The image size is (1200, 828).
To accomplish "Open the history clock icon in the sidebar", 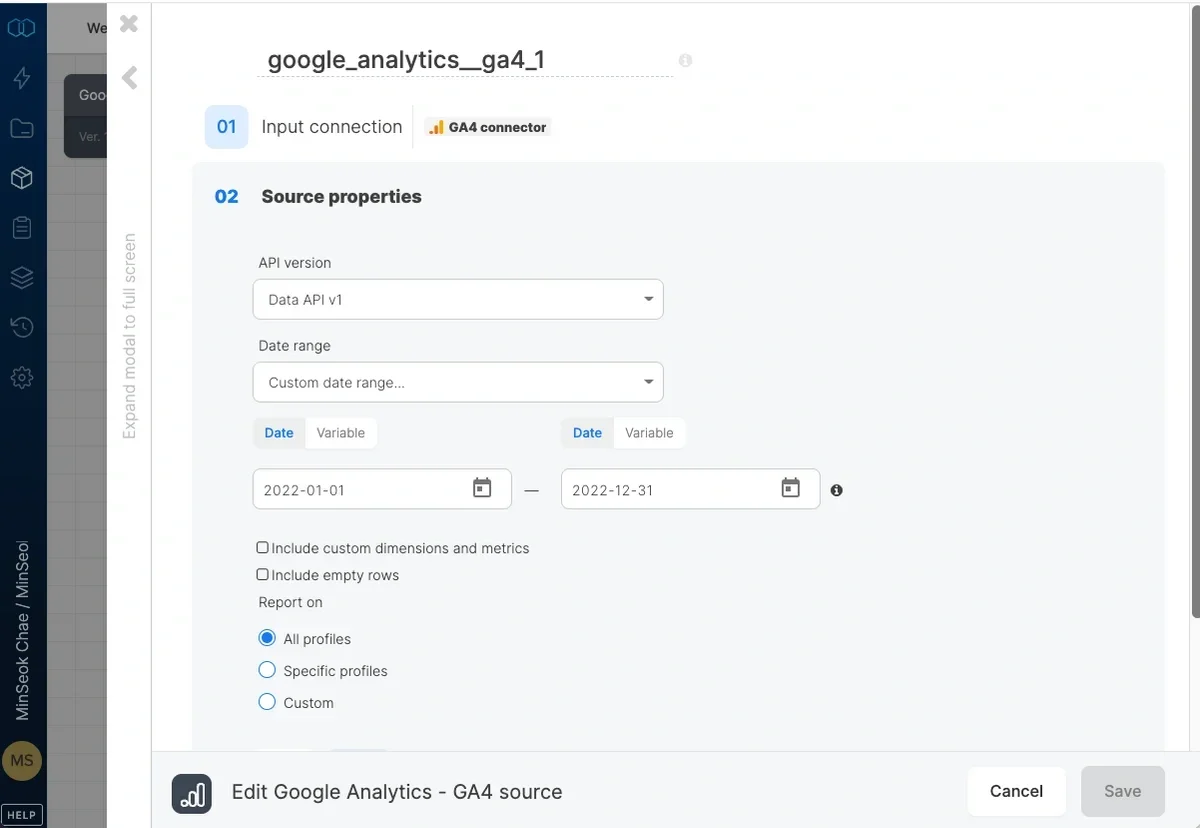I will click(x=21, y=327).
